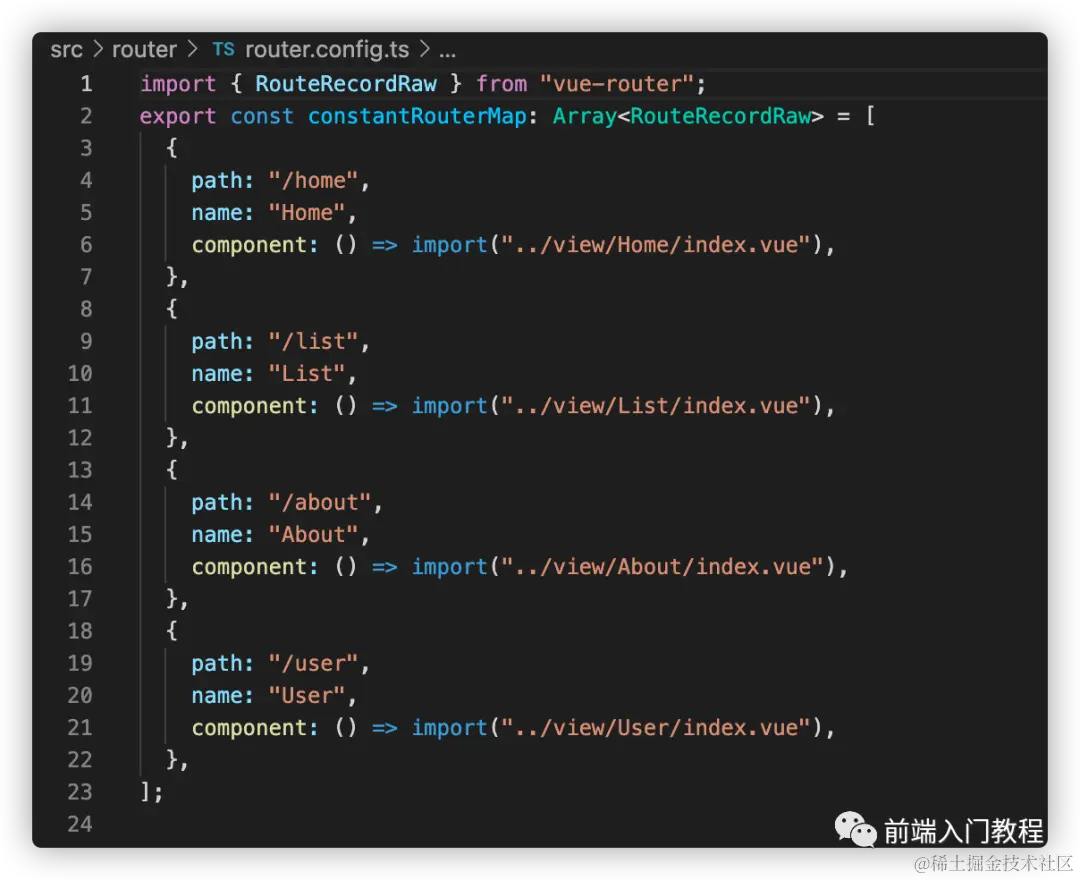This screenshot has width=1080, height=880.
Task: Click the export keyword
Action: pyautogui.click(x=178, y=116)
